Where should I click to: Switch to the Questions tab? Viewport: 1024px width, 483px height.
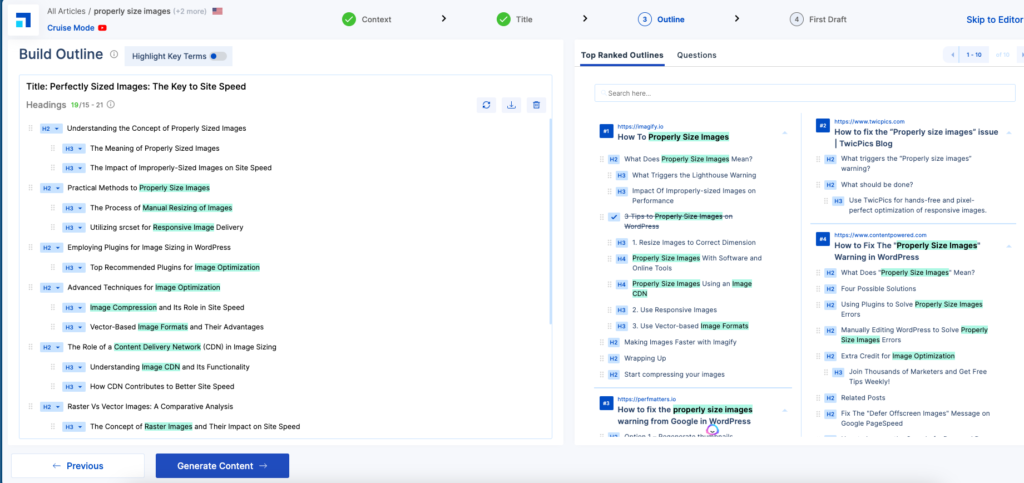click(696, 55)
